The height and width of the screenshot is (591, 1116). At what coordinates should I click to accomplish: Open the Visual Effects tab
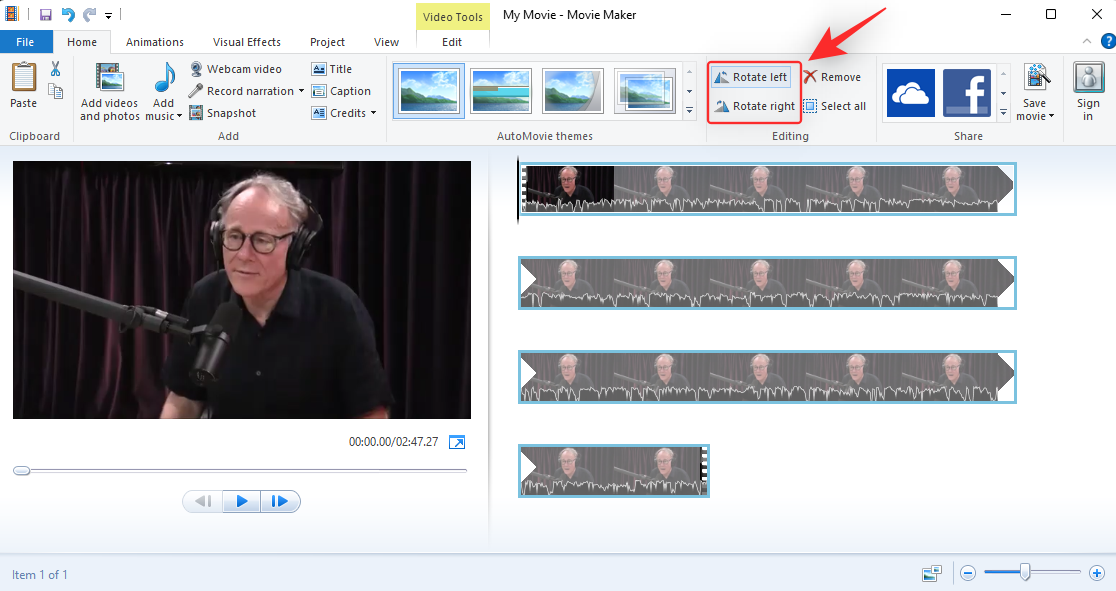click(x=246, y=42)
